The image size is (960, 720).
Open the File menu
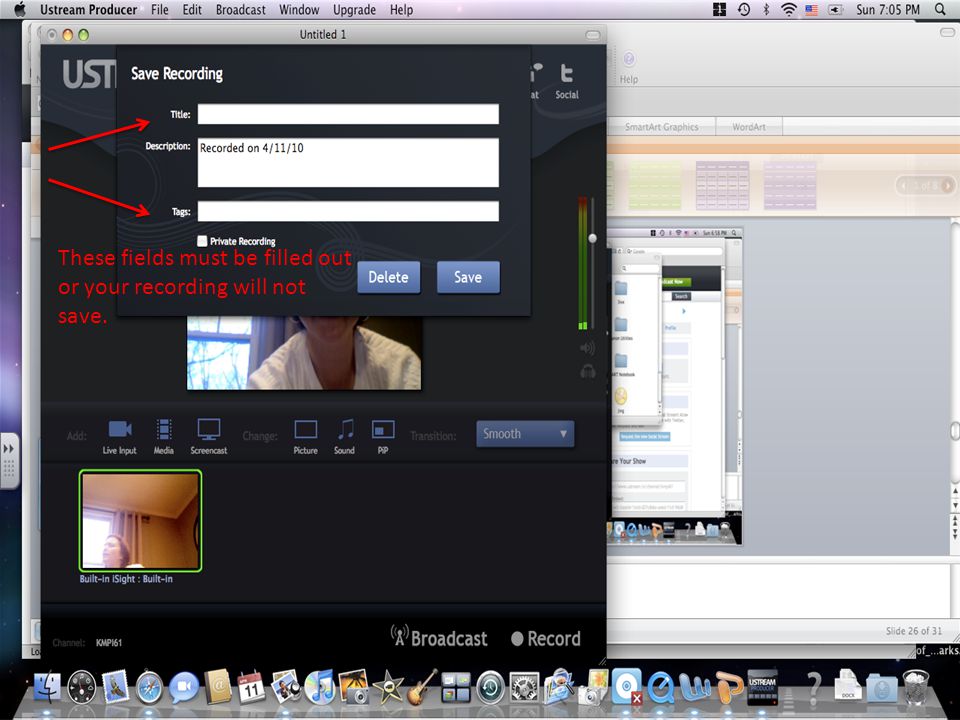159,9
